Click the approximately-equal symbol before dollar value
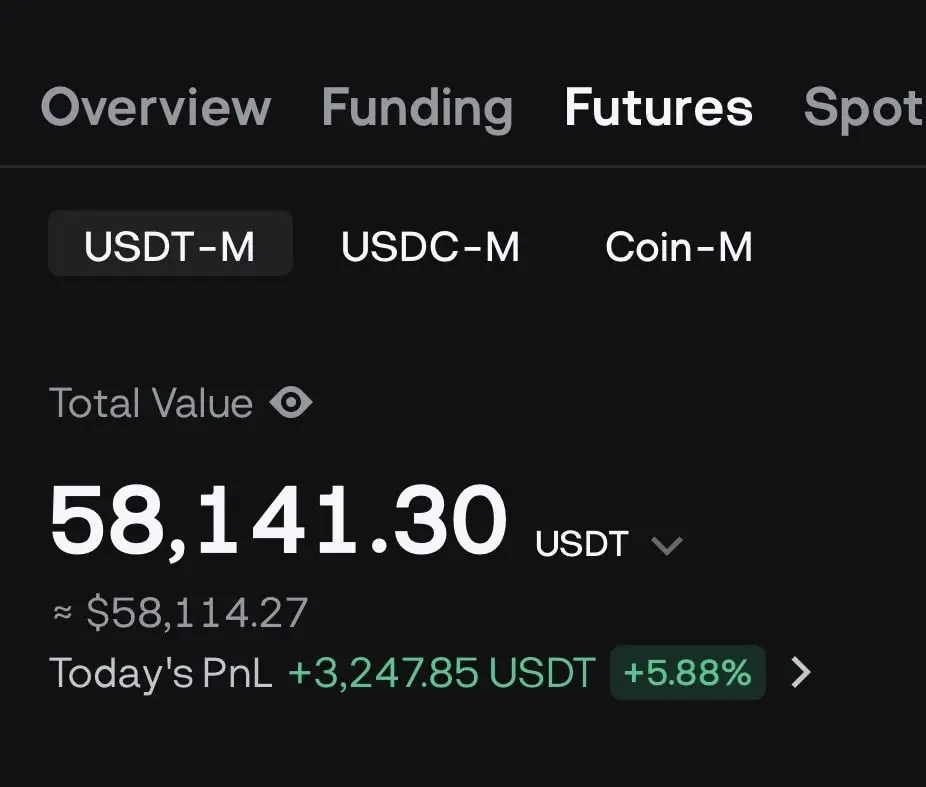Image resolution: width=926 pixels, height=787 pixels. click(62, 612)
